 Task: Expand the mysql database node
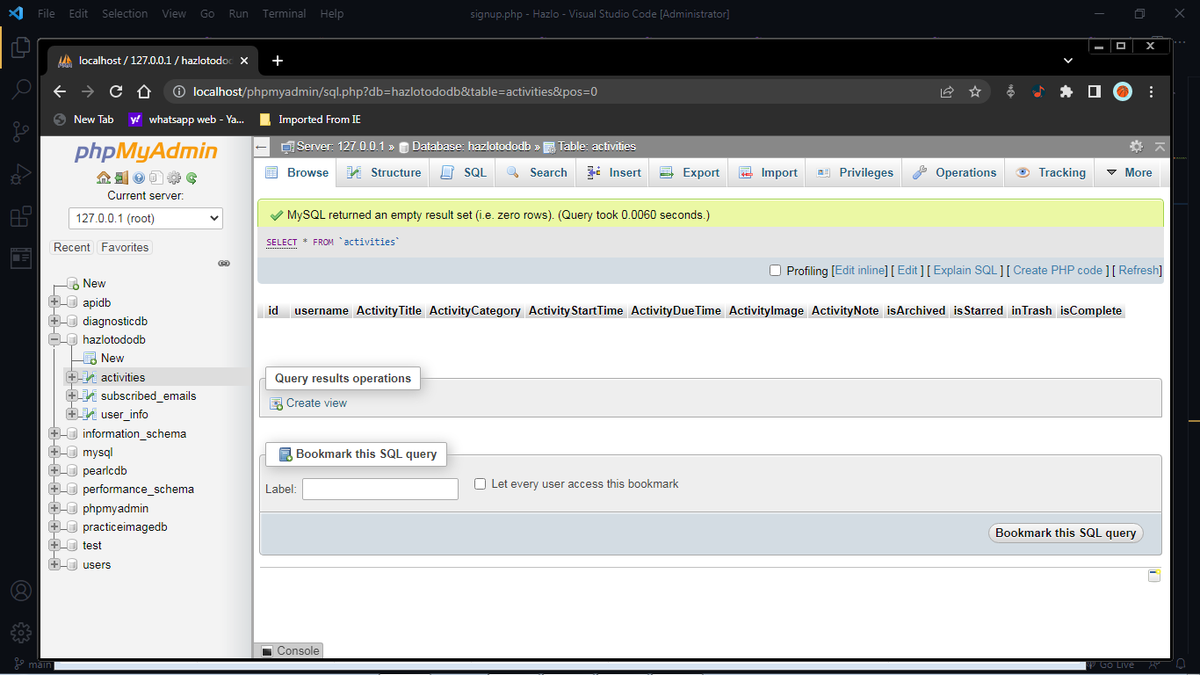[53, 452]
